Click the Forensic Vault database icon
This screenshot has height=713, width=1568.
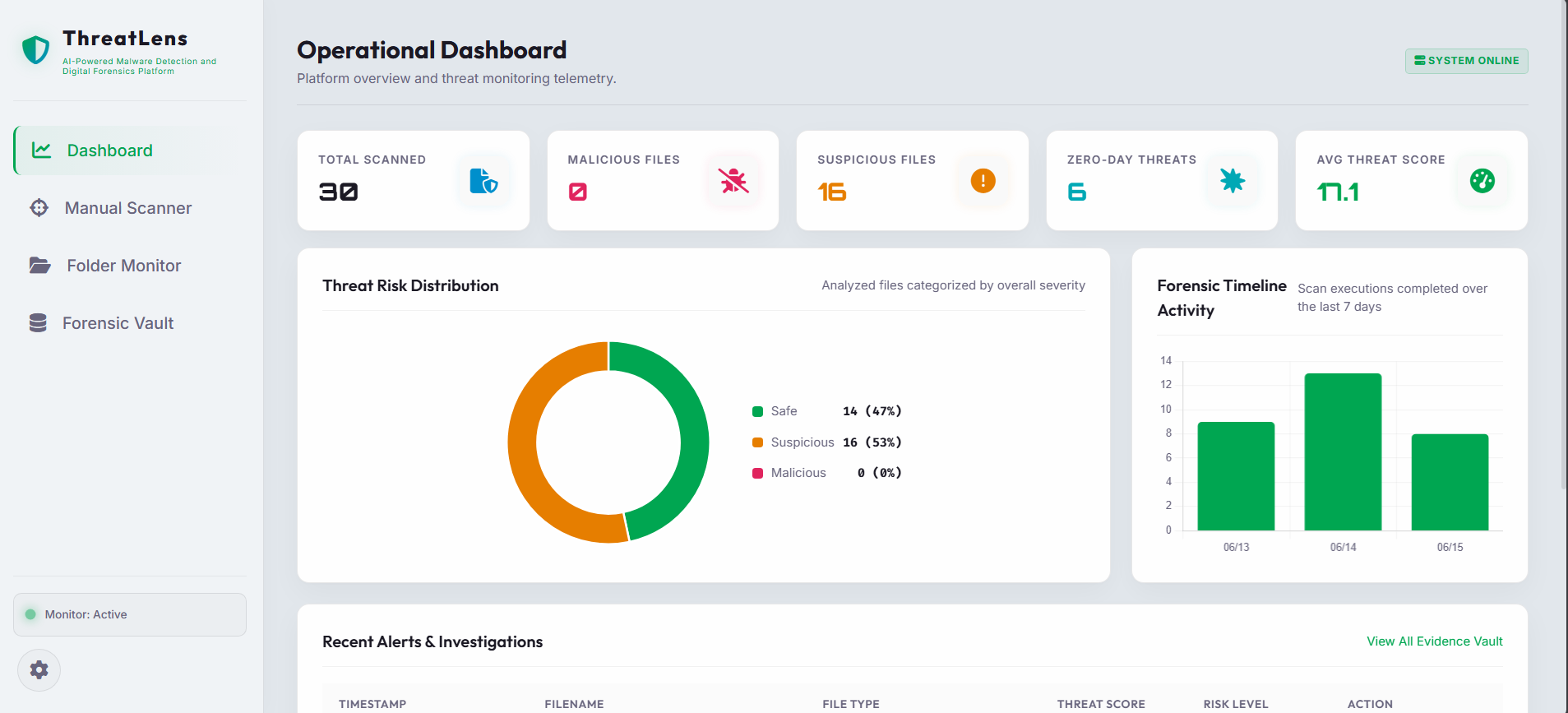38,323
